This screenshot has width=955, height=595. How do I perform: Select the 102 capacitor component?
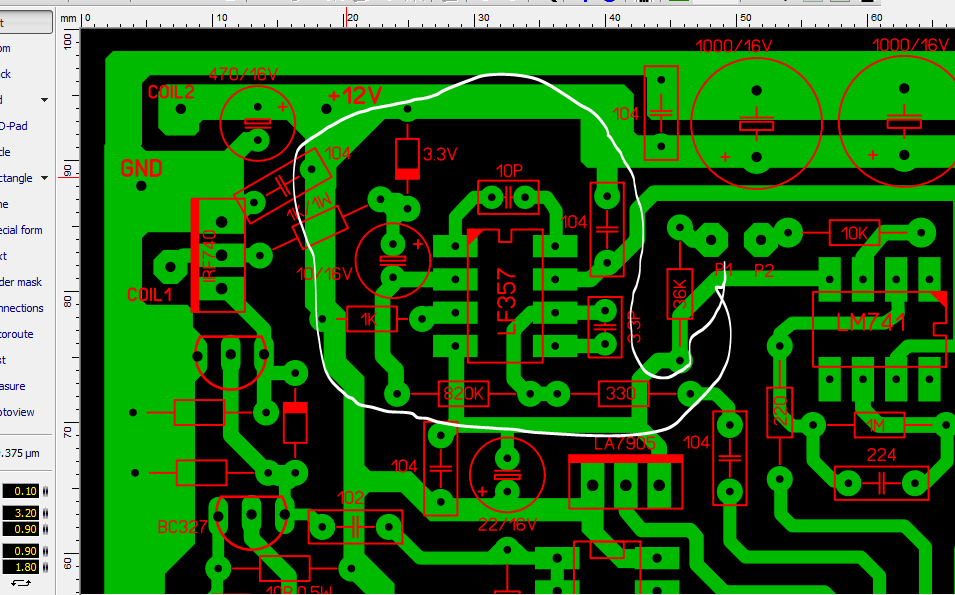coord(355,526)
